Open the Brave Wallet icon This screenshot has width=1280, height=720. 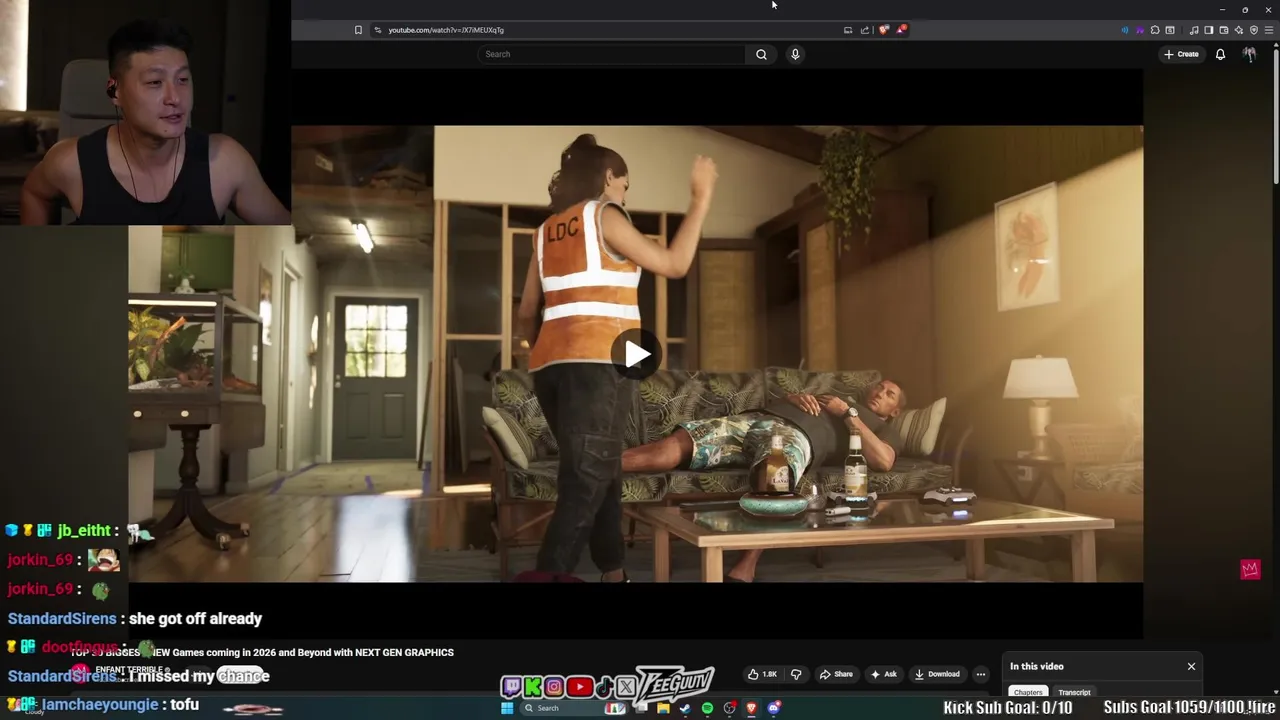(1224, 30)
